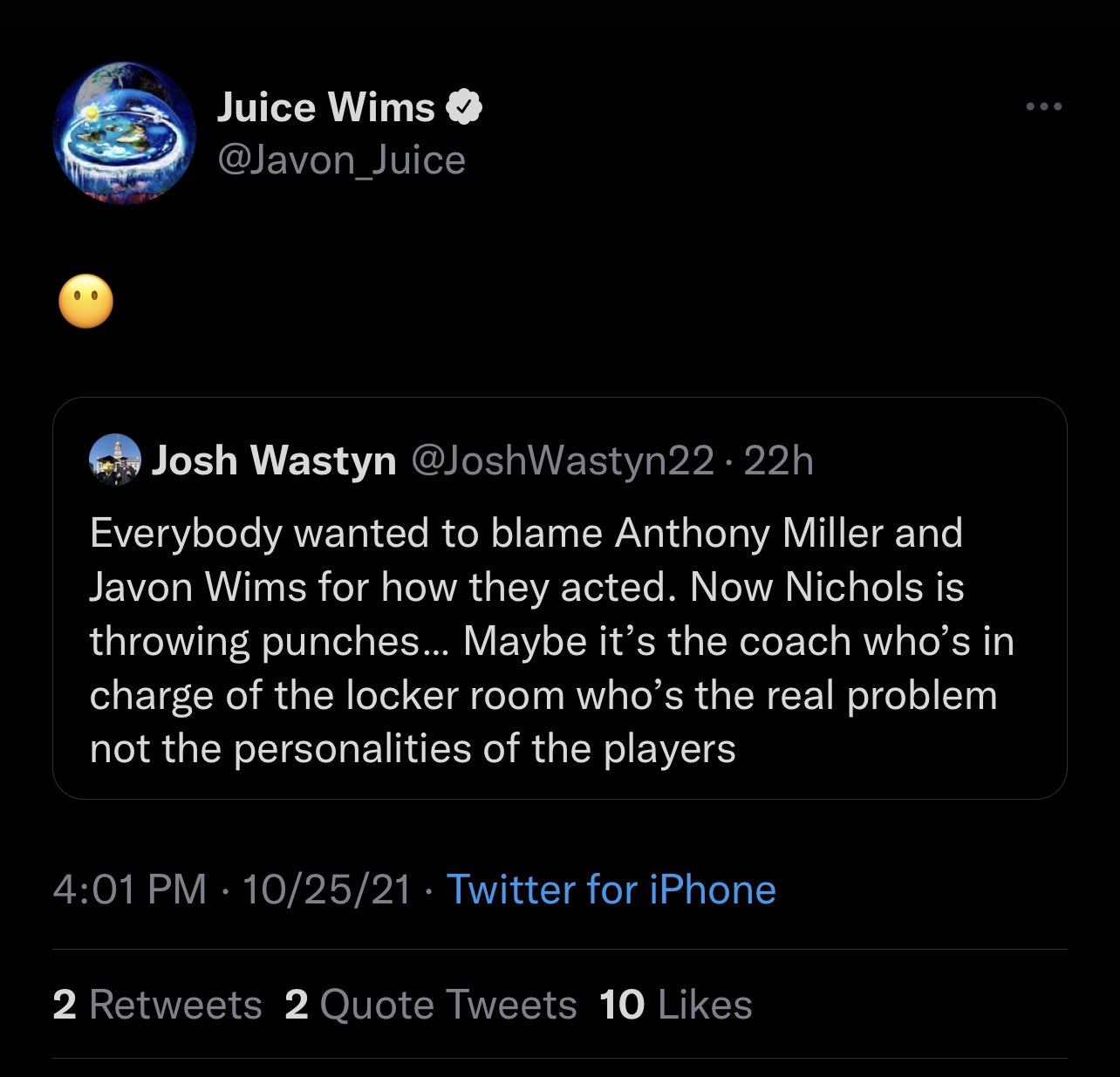Open the @JoshWastyn22 handle
The width and height of the screenshot is (1120, 1077).
(x=562, y=460)
